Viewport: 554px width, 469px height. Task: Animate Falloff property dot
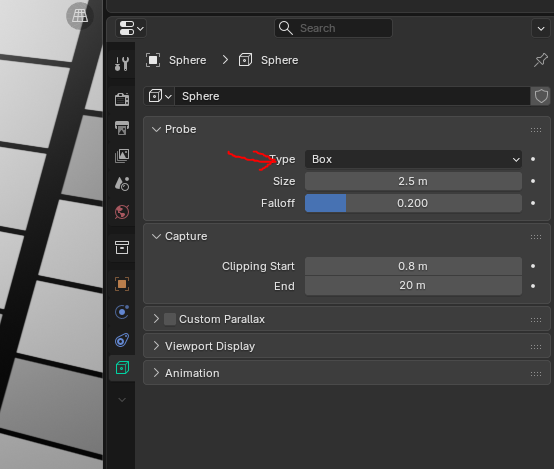(533, 203)
